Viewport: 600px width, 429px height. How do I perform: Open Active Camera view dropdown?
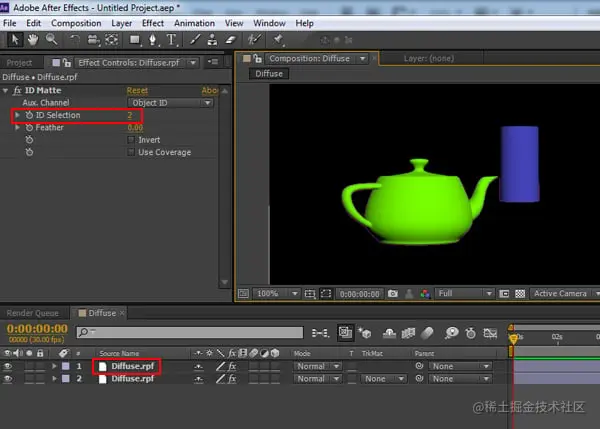565,294
